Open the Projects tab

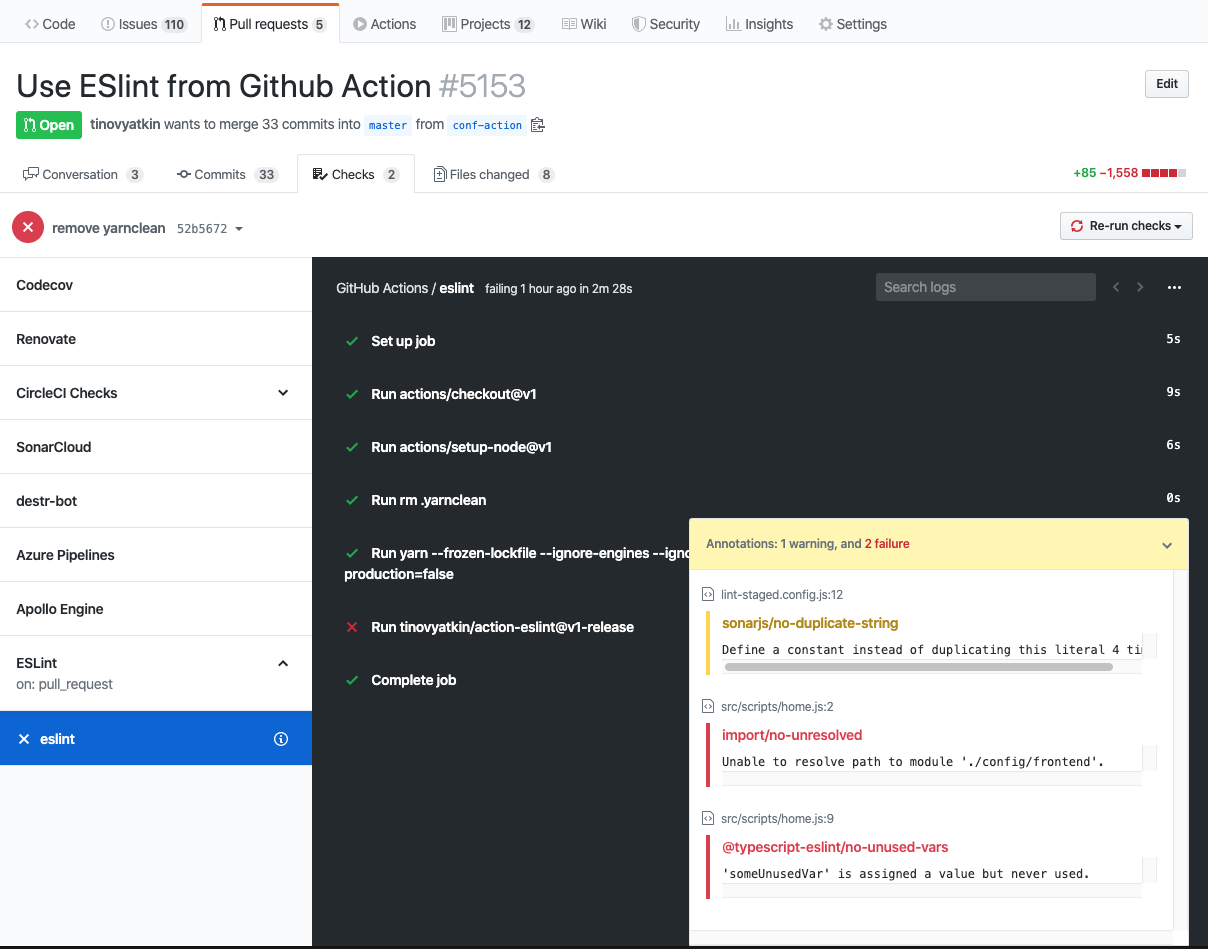(x=489, y=24)
